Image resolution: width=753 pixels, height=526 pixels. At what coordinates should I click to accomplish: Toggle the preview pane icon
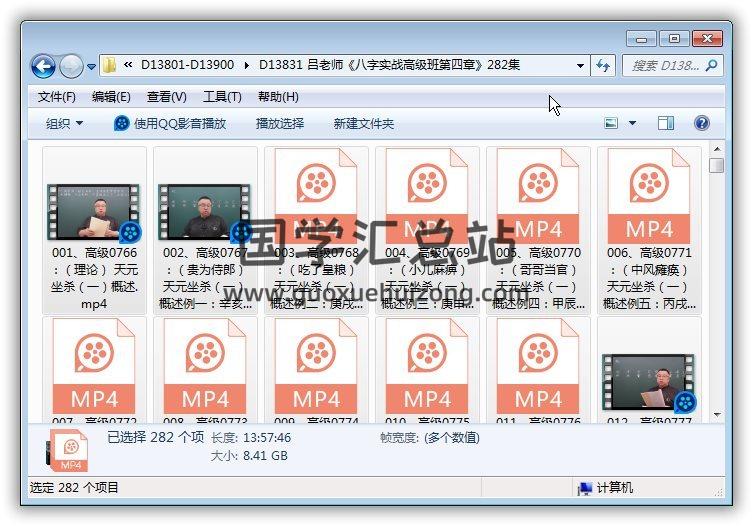(666, 123)
